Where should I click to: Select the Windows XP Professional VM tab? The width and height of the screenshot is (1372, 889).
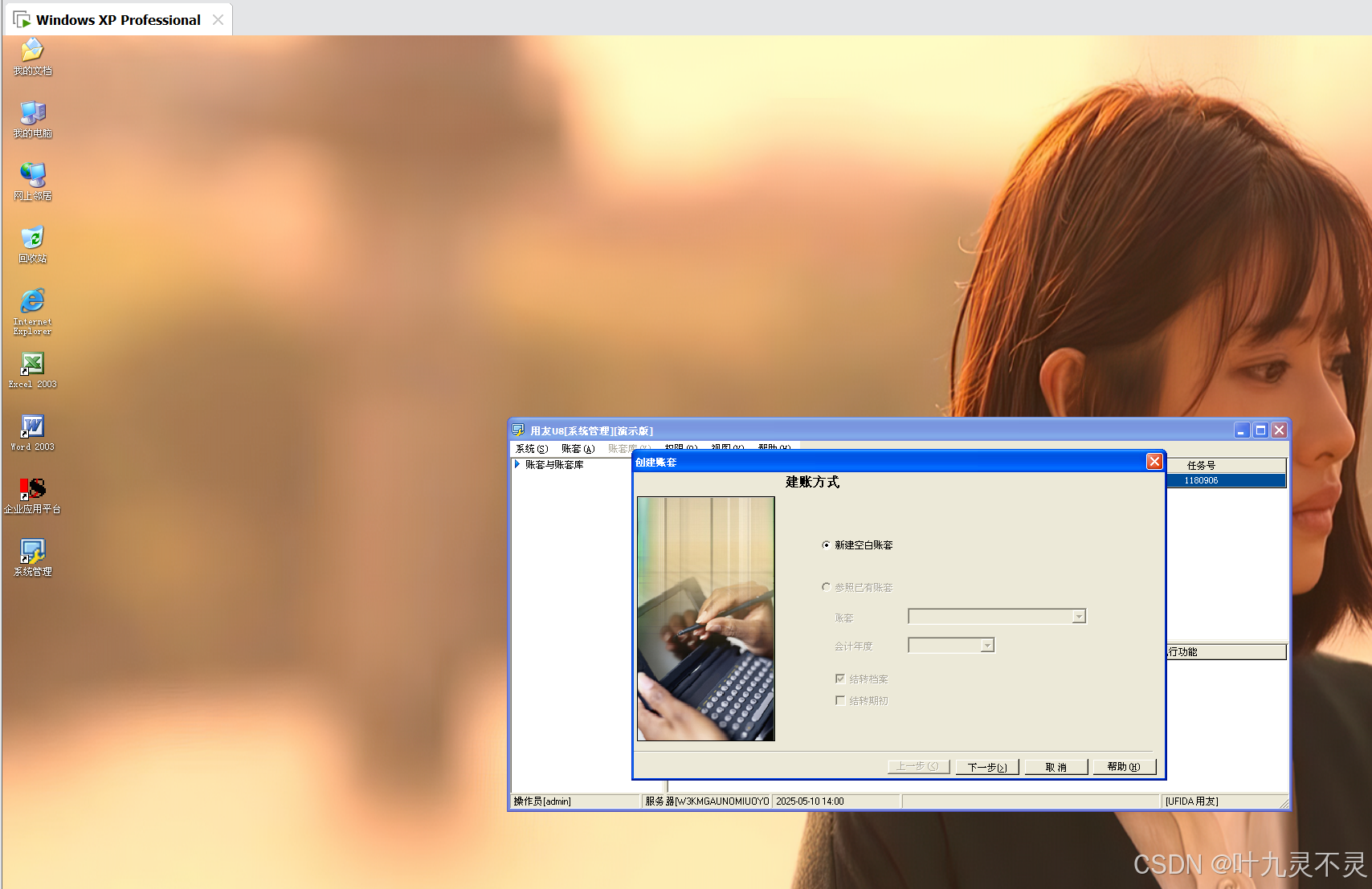pos(118,19)
